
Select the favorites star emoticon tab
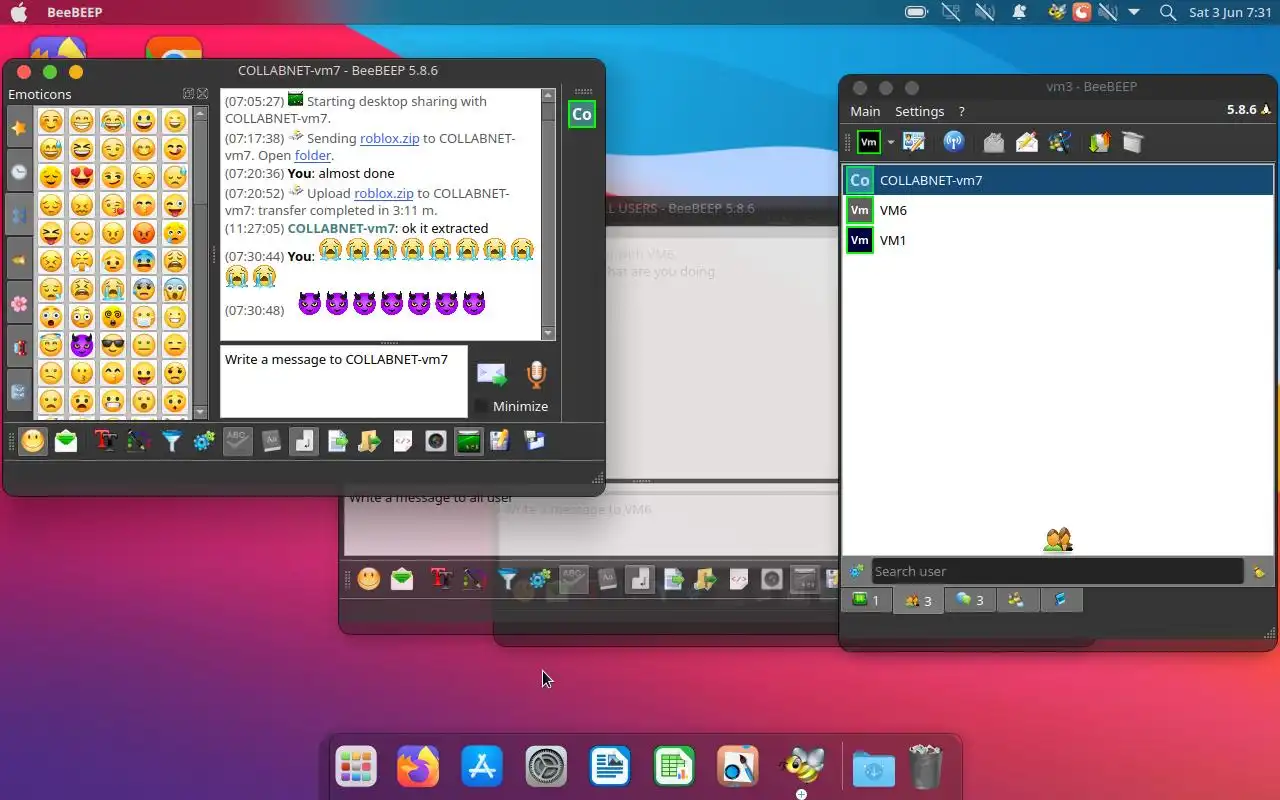[x=19, y=129]
